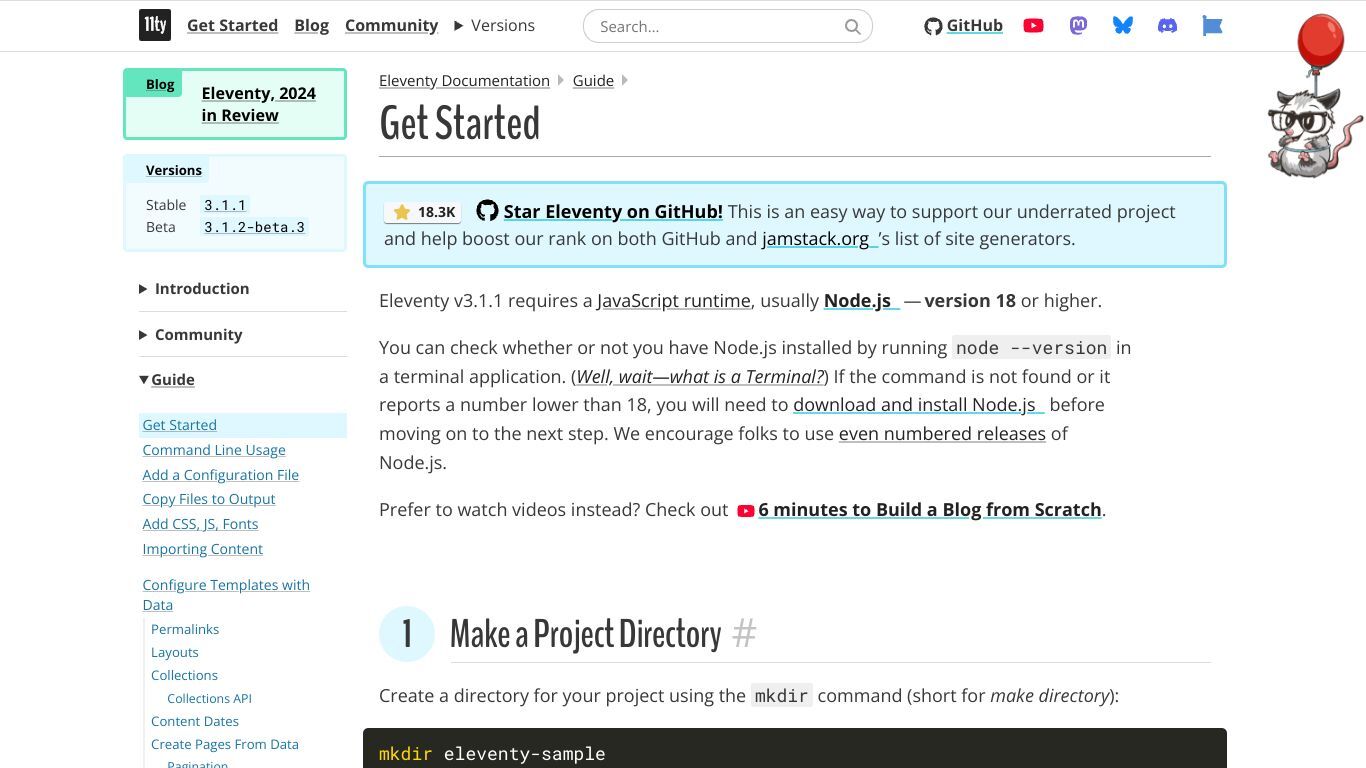
Task: Click the 18.3K star count badge
Action: point(422,212)
